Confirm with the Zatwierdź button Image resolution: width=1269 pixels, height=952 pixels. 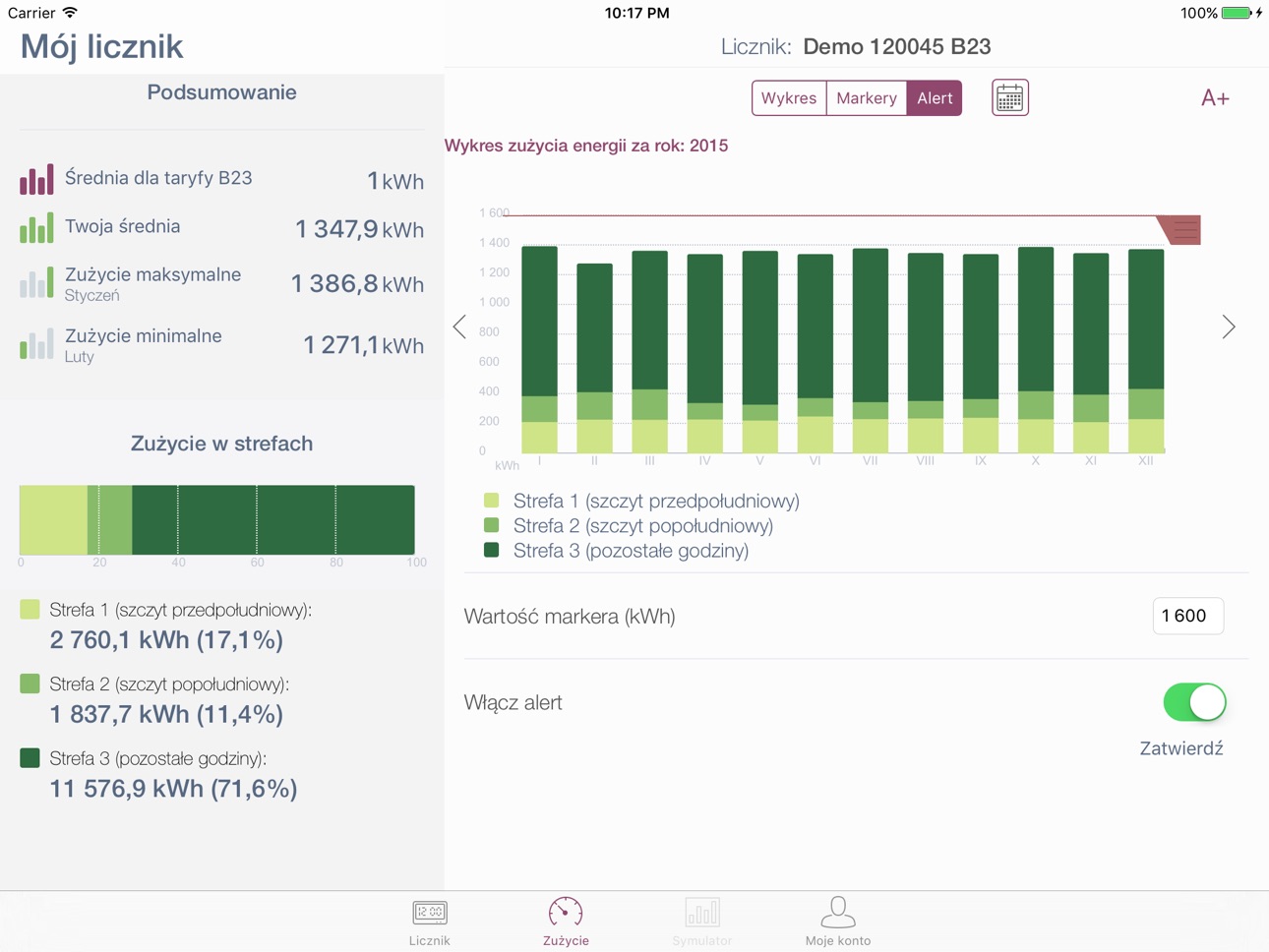[1181, 748]
